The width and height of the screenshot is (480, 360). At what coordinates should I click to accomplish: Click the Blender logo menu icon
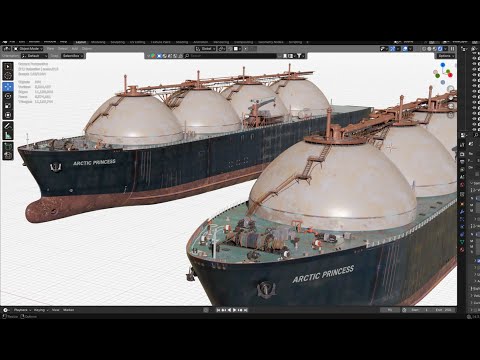[x=4, y=42]
